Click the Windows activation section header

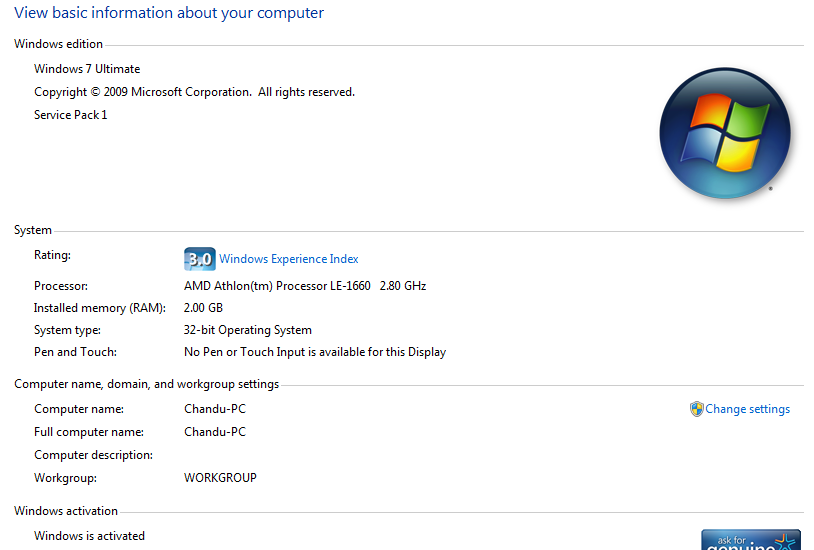(66, 511)
